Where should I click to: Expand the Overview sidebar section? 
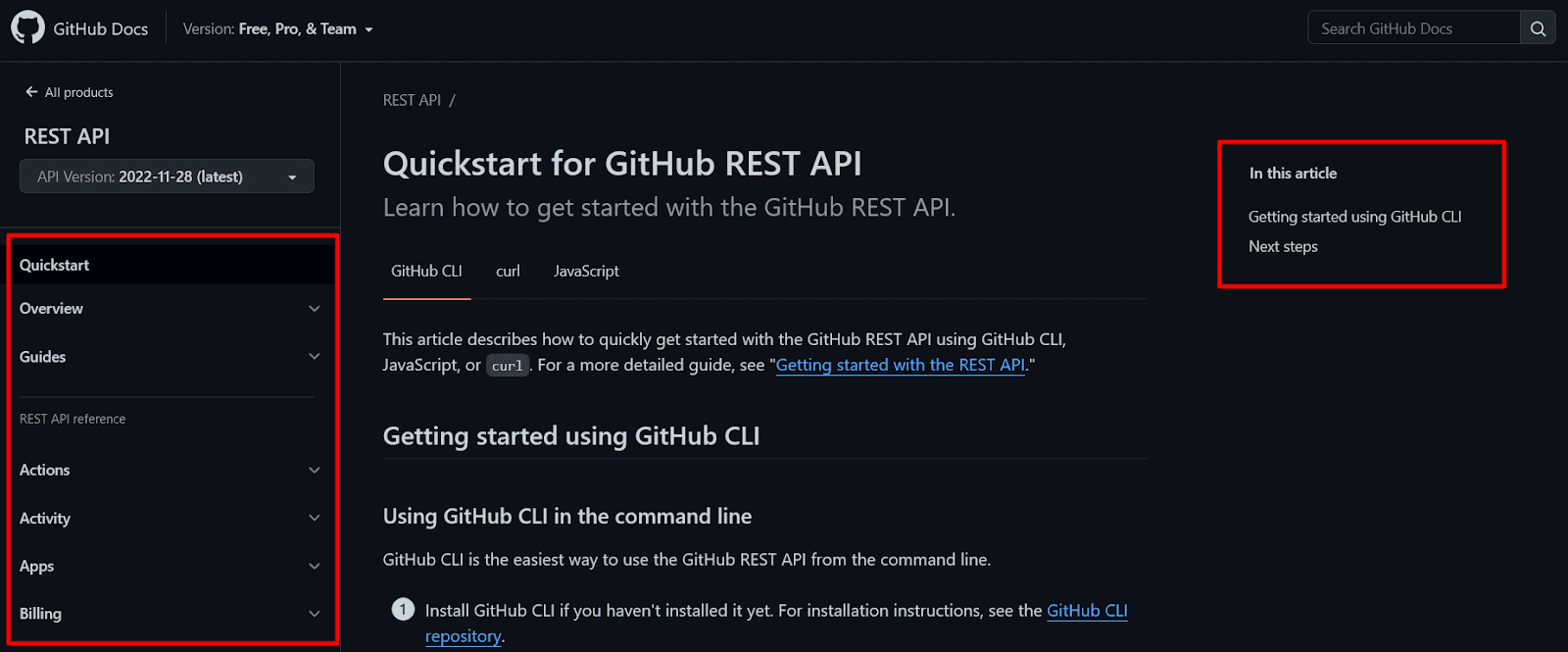314,309
